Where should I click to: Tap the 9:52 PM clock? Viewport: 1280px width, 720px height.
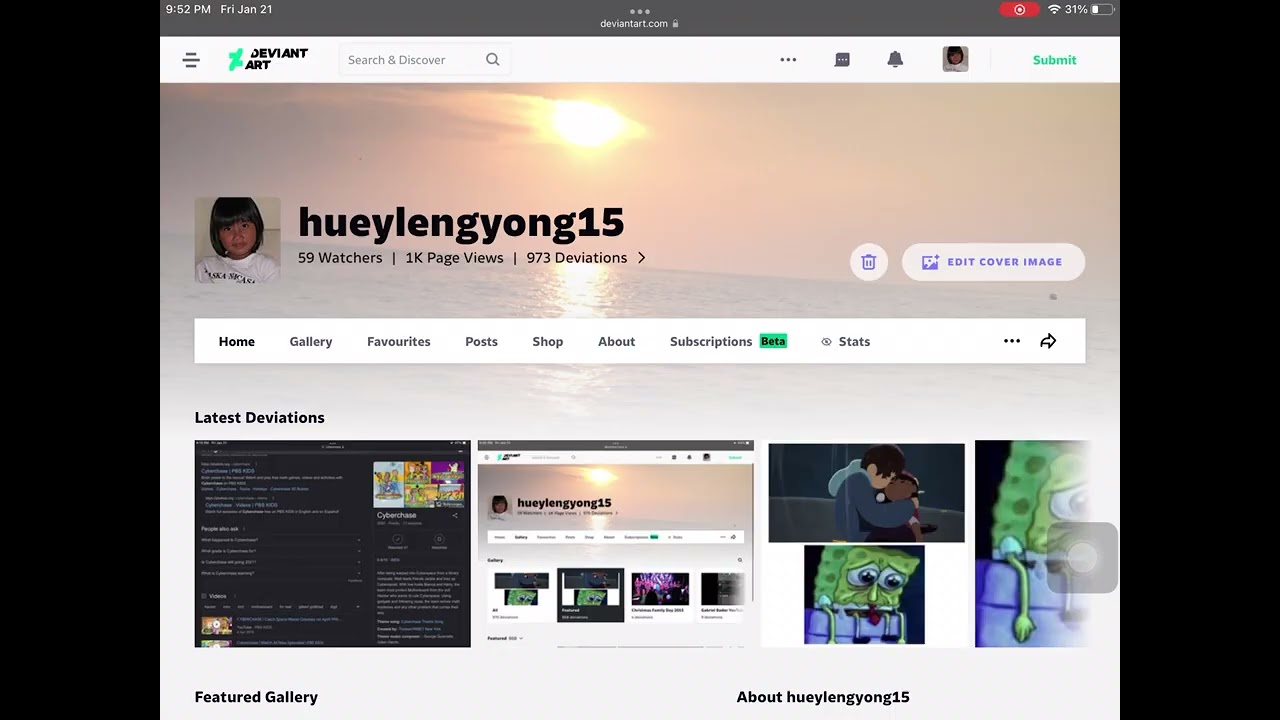(x=189, y=10)
